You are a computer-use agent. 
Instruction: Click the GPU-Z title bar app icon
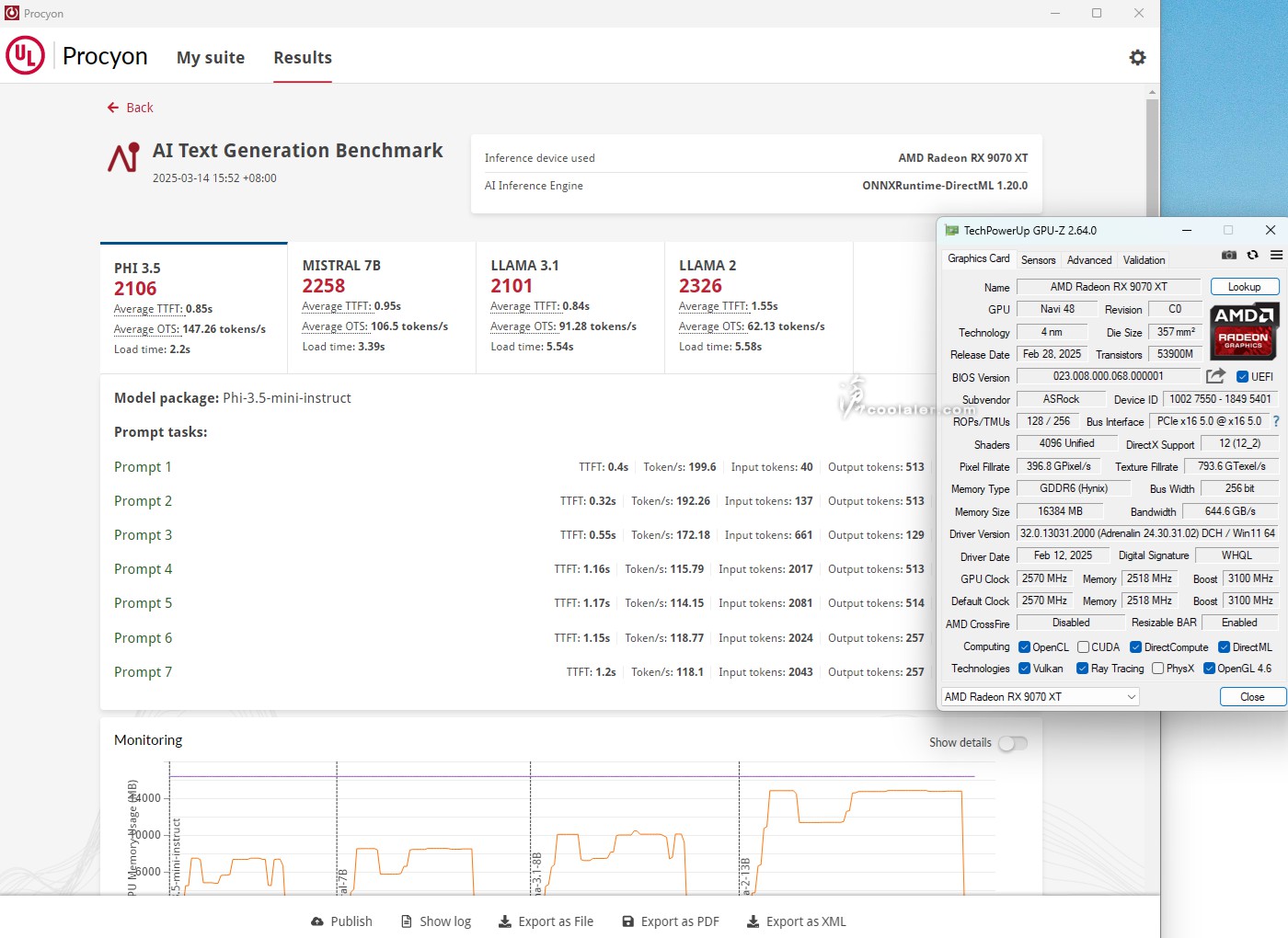(x=952, y=231)
